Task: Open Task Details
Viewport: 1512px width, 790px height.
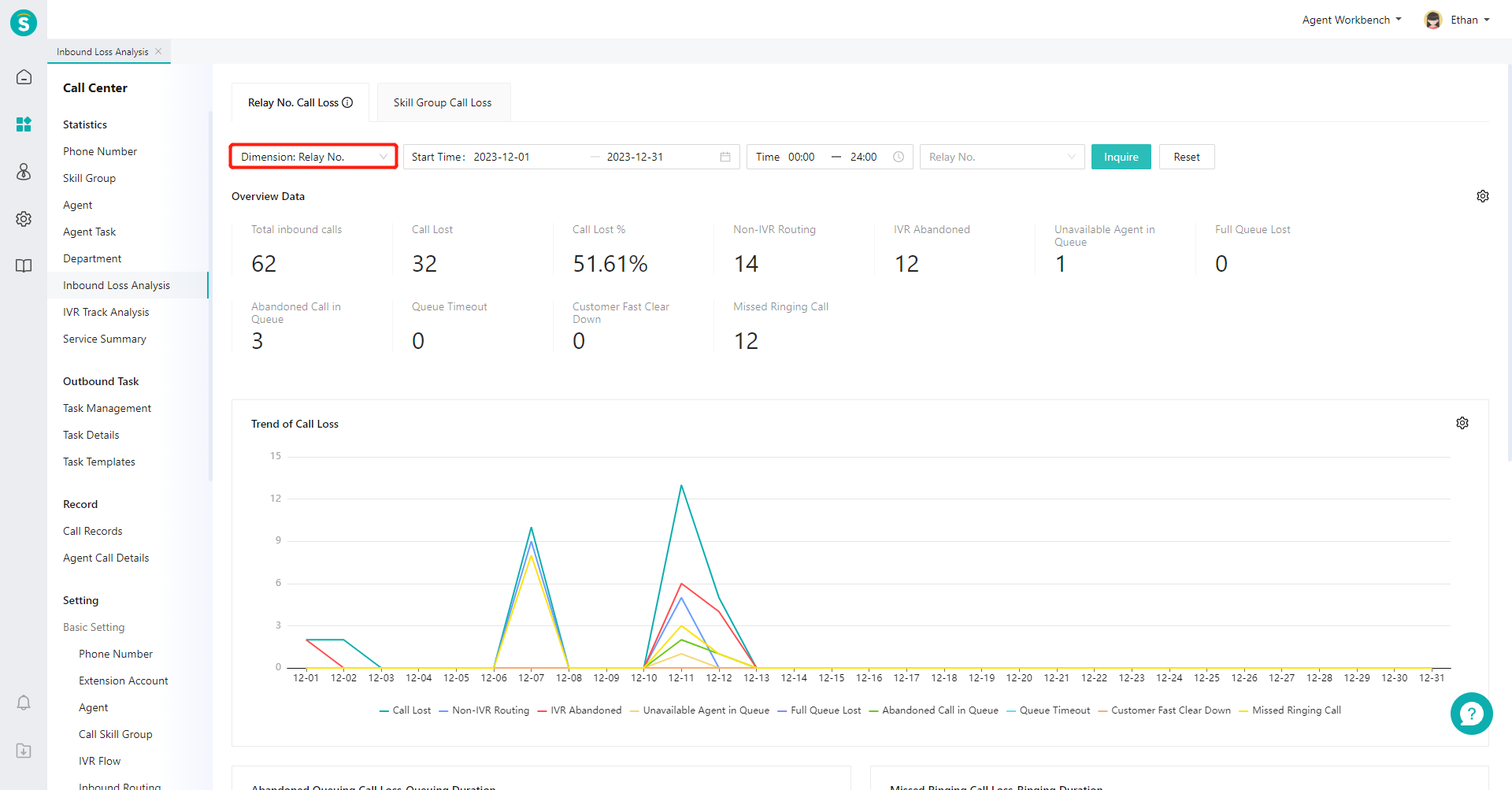Action: tap(91, 435)
